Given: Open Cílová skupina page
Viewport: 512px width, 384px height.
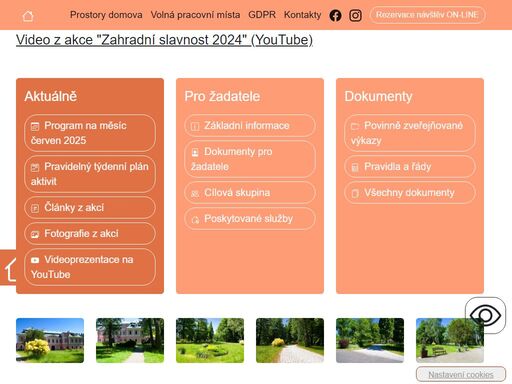Looking at the screenshot, I should click(x=250, y=192).
